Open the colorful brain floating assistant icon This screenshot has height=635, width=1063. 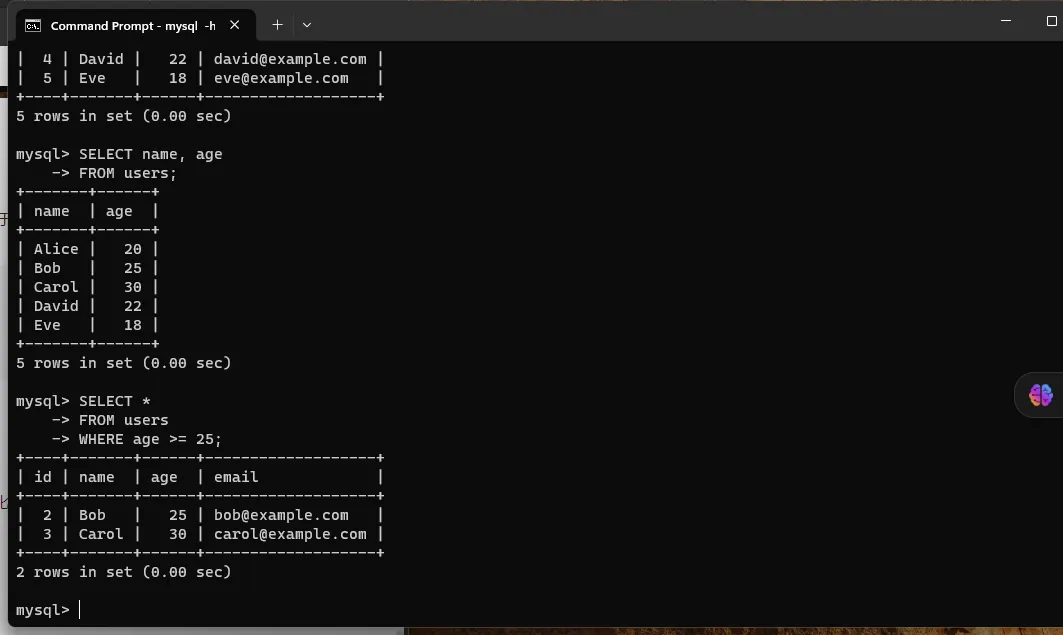(x=1040, y=395)
